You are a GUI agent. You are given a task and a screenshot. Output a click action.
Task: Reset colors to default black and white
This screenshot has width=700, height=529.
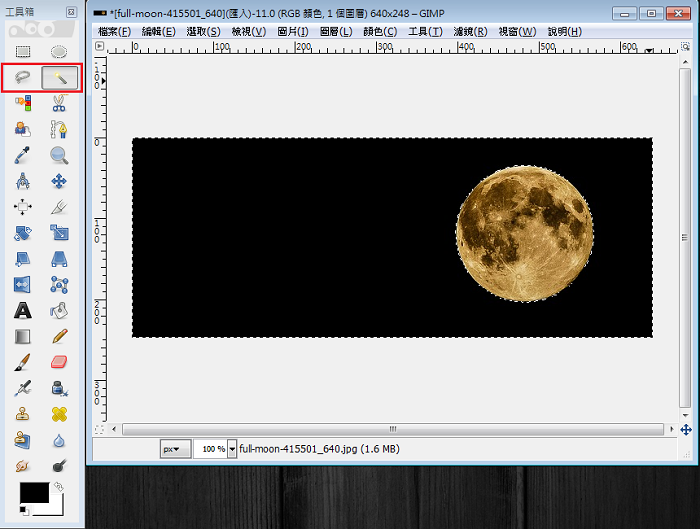[24, 510]
